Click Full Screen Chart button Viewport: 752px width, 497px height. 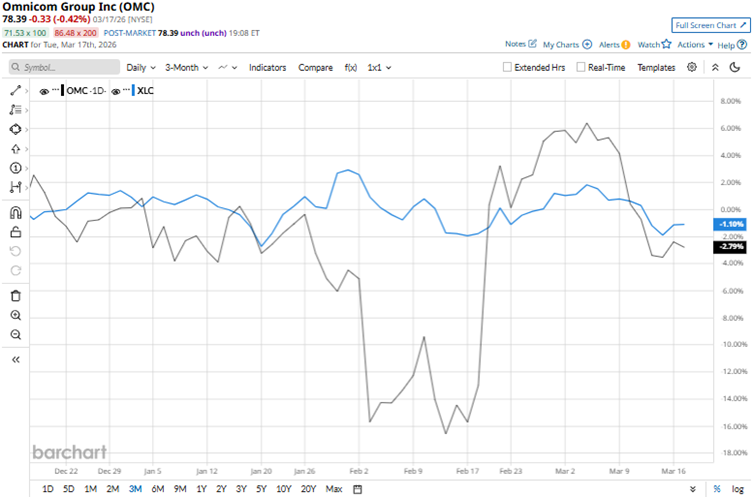click(711, 25)
